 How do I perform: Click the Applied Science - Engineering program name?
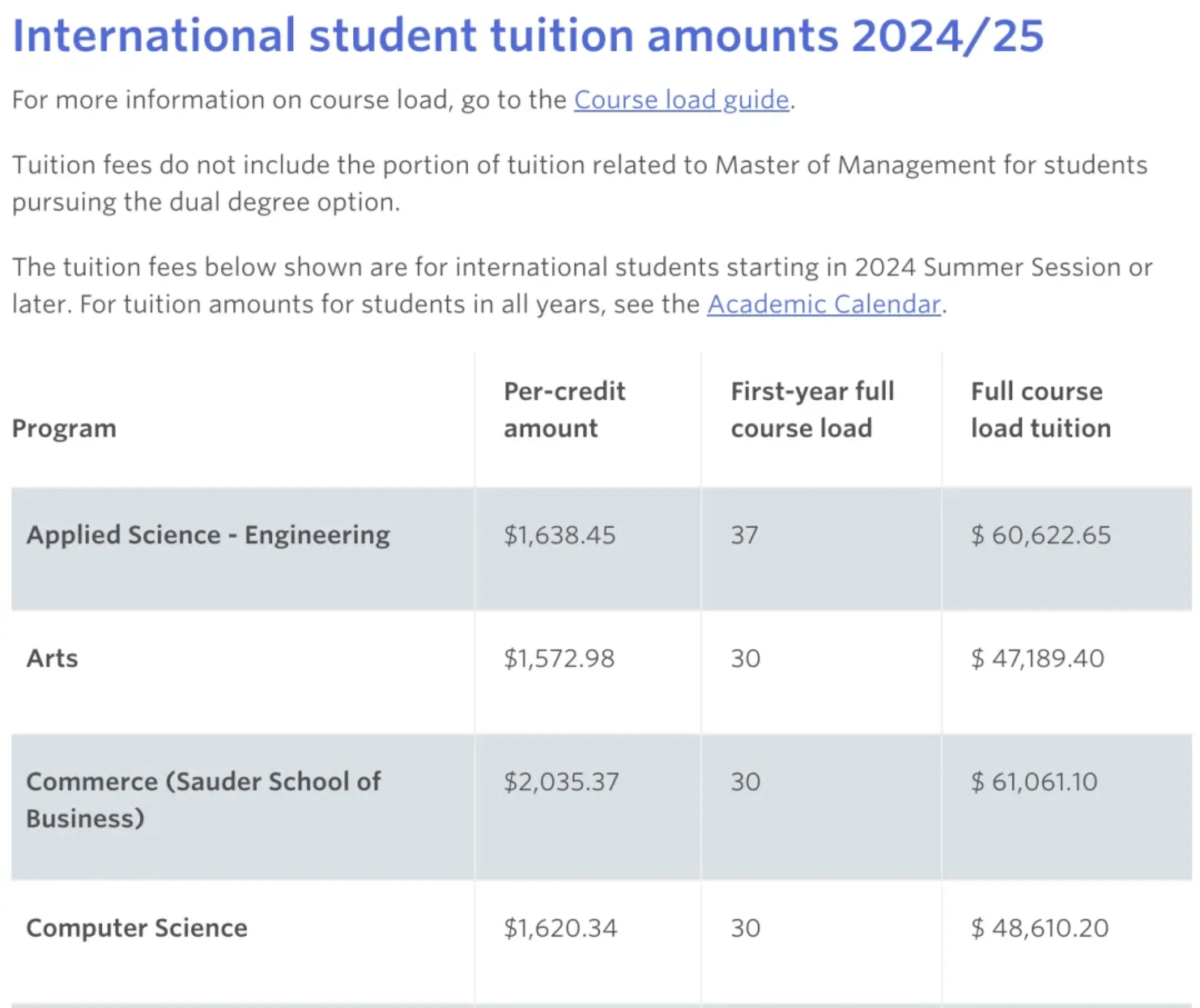tap(208, 535)
